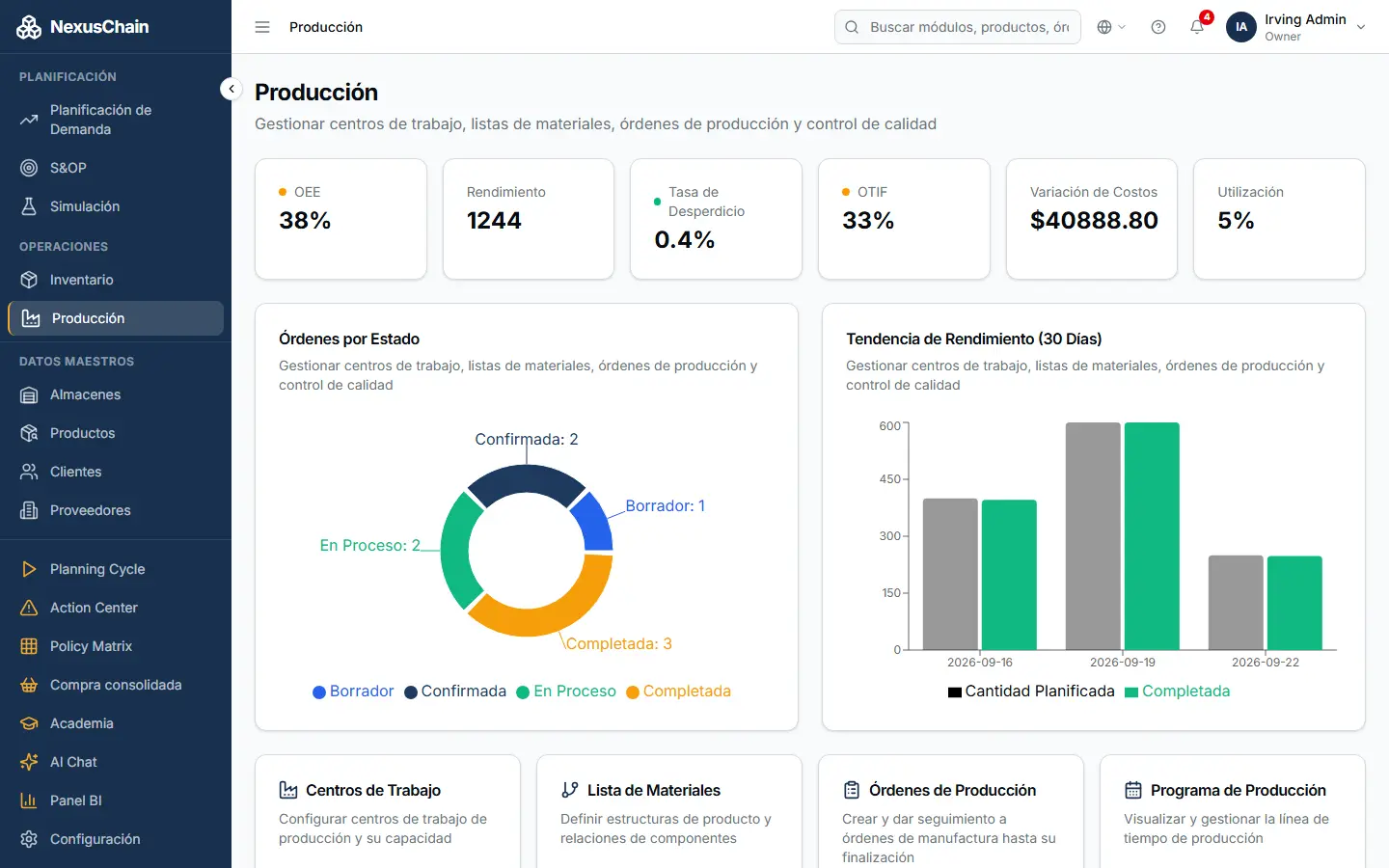Click the Configuración gear icon
The height and width of the screenshot is (868, 1389).
[x=29, y=839]
